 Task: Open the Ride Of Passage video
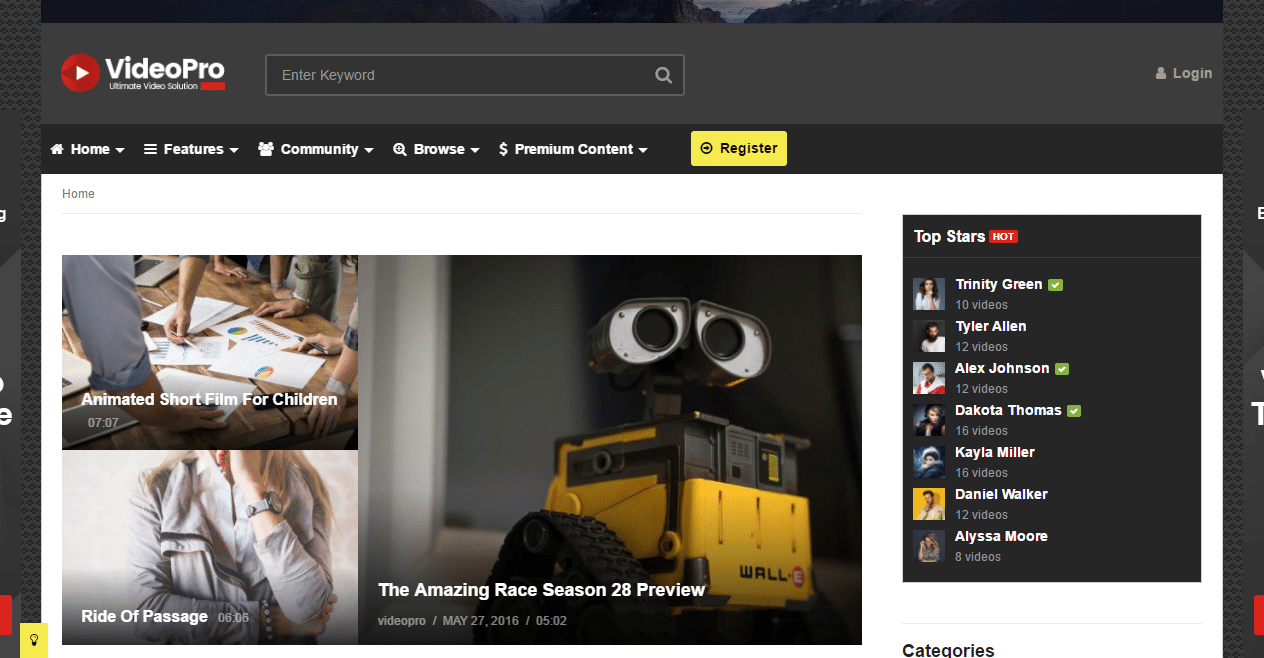click(144, 616)
